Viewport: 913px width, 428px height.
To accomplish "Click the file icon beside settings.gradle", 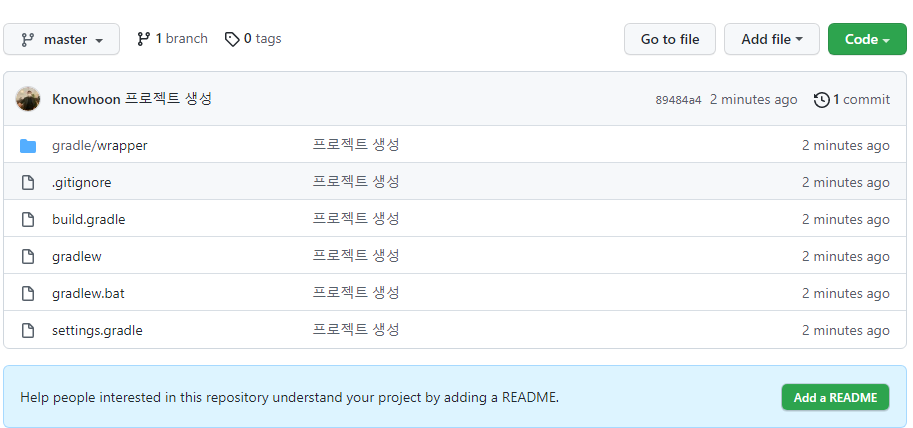I will click(x=28, y=331).
